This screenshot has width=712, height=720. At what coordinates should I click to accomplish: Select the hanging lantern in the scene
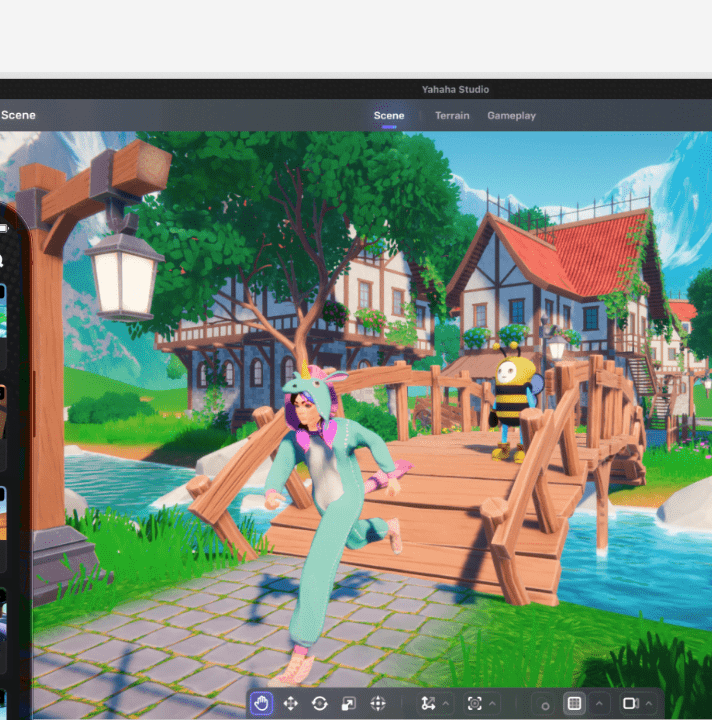(123, 274)
